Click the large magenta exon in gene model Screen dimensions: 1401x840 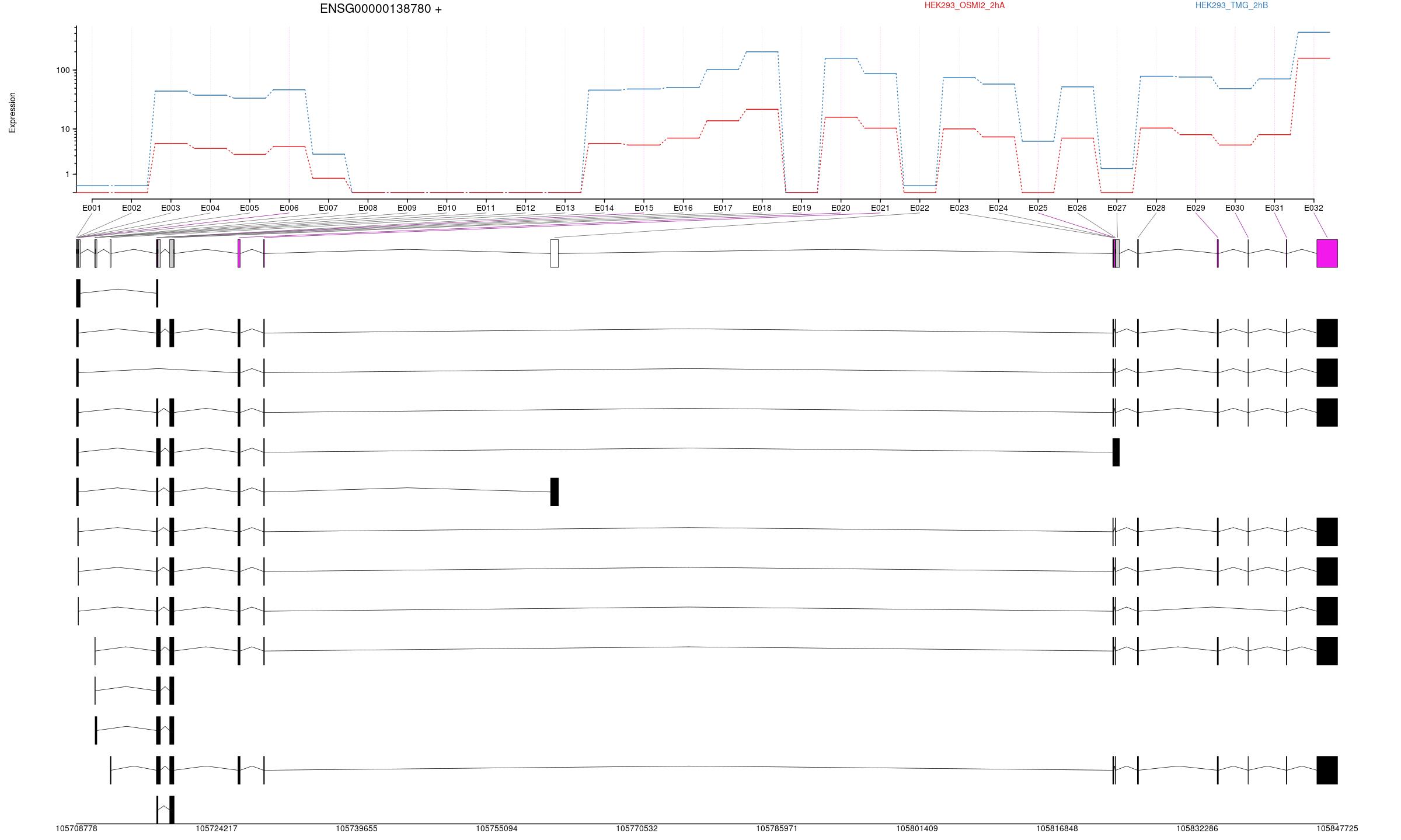(x=1327, y=253)
